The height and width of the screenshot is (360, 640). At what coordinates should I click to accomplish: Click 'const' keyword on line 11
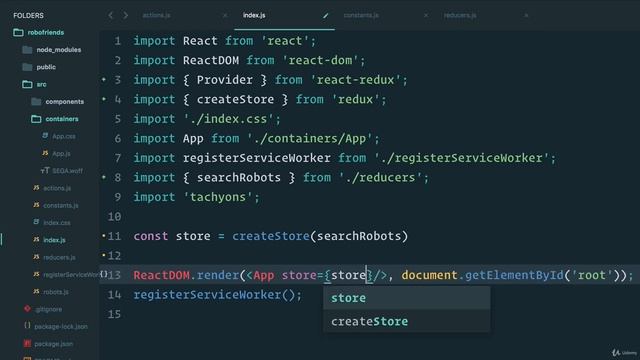tap(151, 236)
